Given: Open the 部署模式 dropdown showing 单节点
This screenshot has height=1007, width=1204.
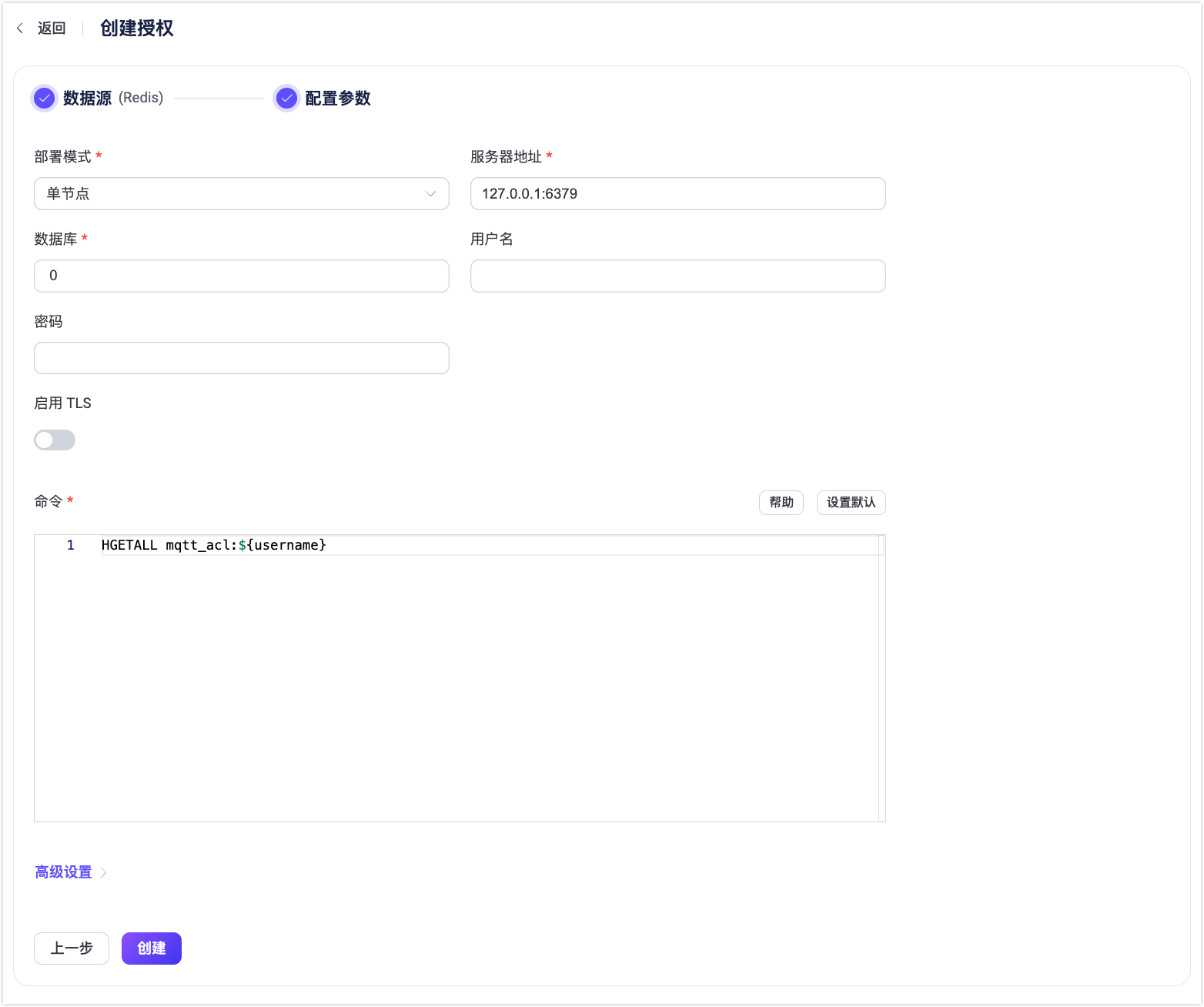Looking at the screenshot, I should point(241,194).
